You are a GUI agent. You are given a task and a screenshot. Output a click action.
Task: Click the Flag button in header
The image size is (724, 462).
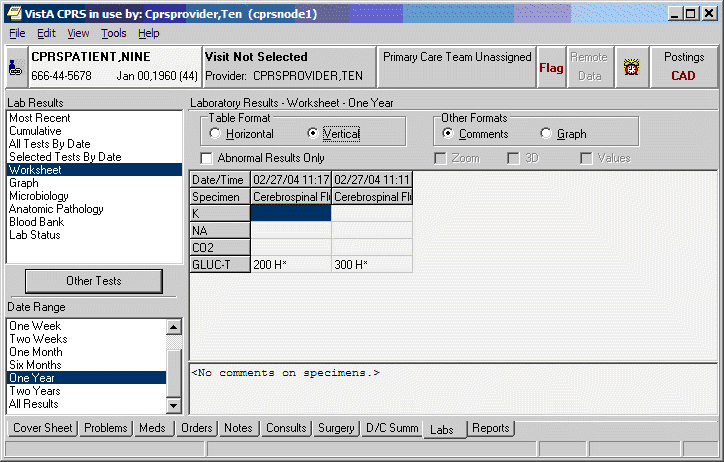click(551, 68)
